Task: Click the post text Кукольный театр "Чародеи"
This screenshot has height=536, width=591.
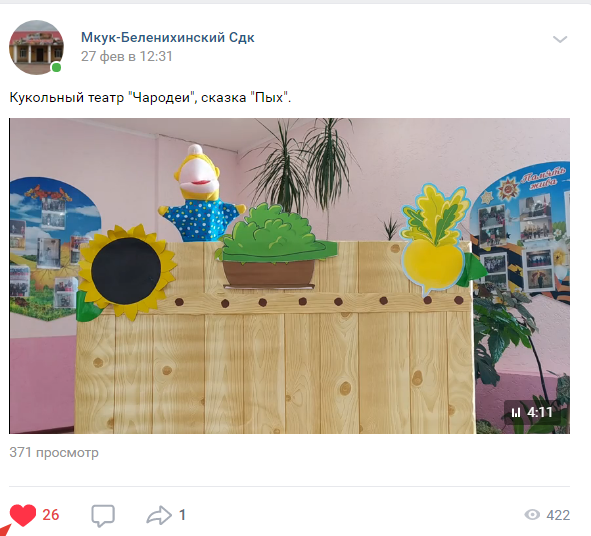Action: [103, 98]
